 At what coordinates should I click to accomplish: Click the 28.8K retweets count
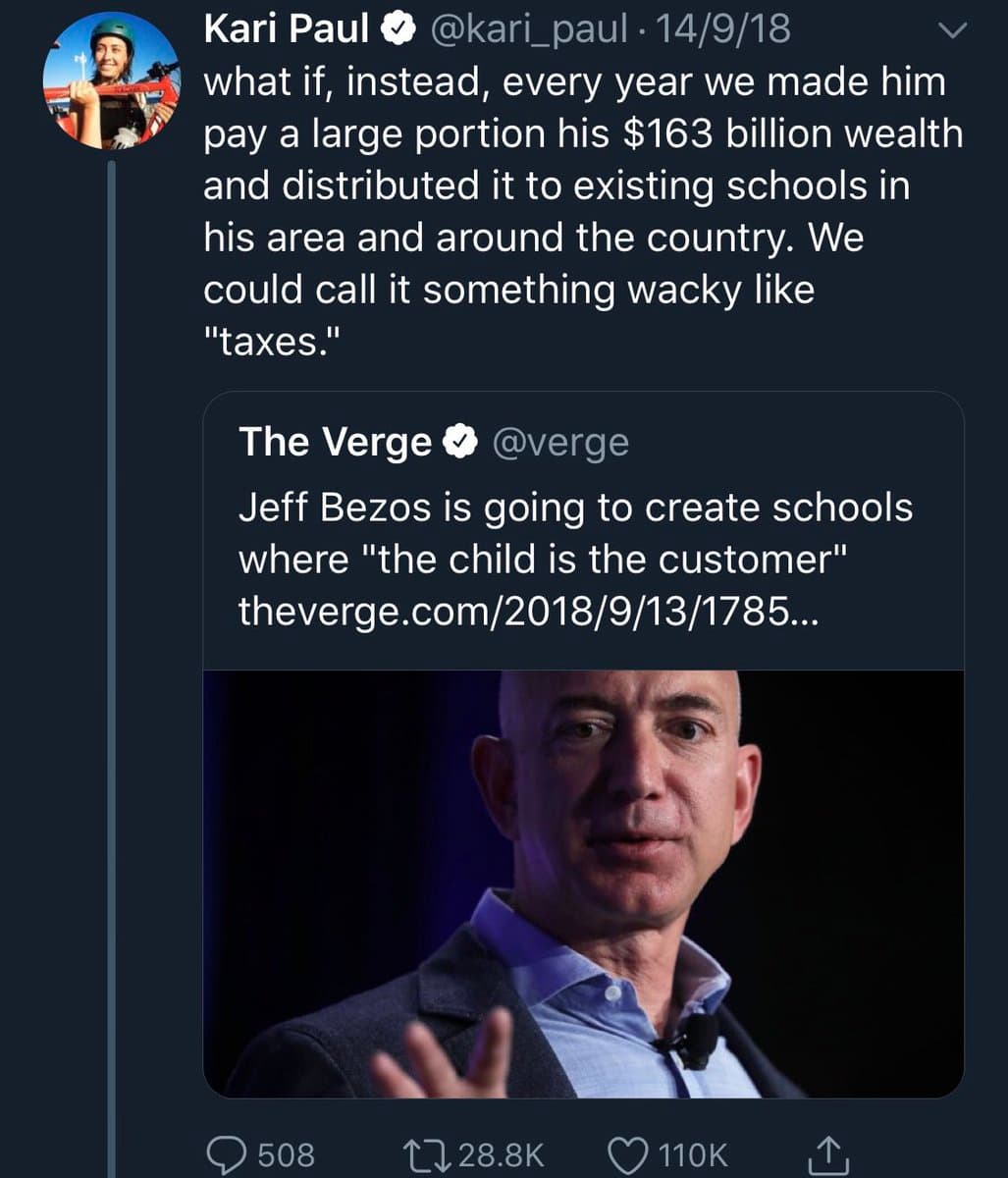[x=501, y=1154]
